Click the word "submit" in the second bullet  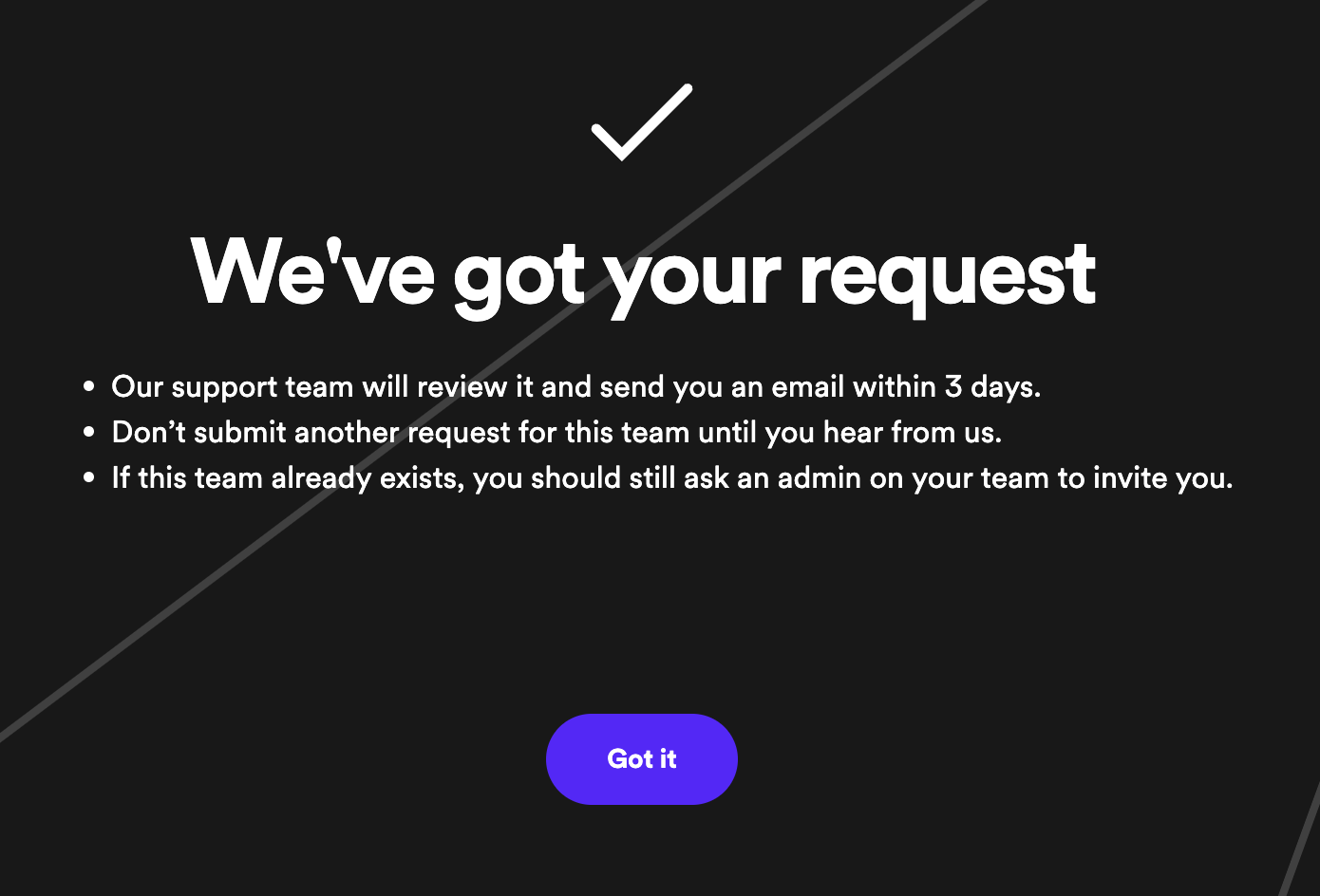pos(239,433)
